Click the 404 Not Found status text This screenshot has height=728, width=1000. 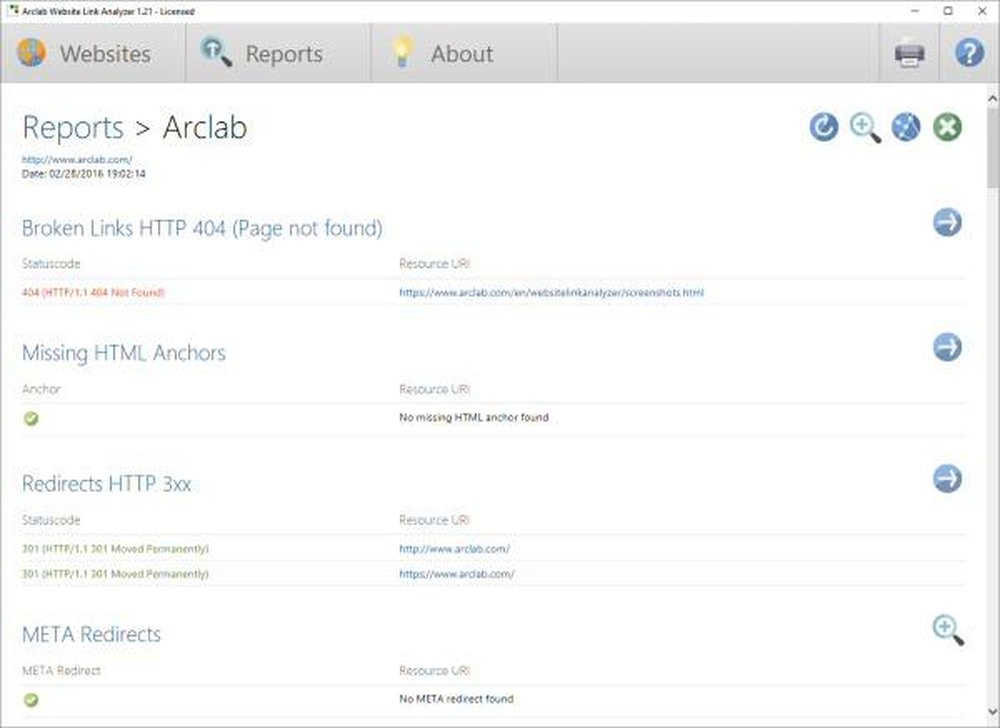93,293
